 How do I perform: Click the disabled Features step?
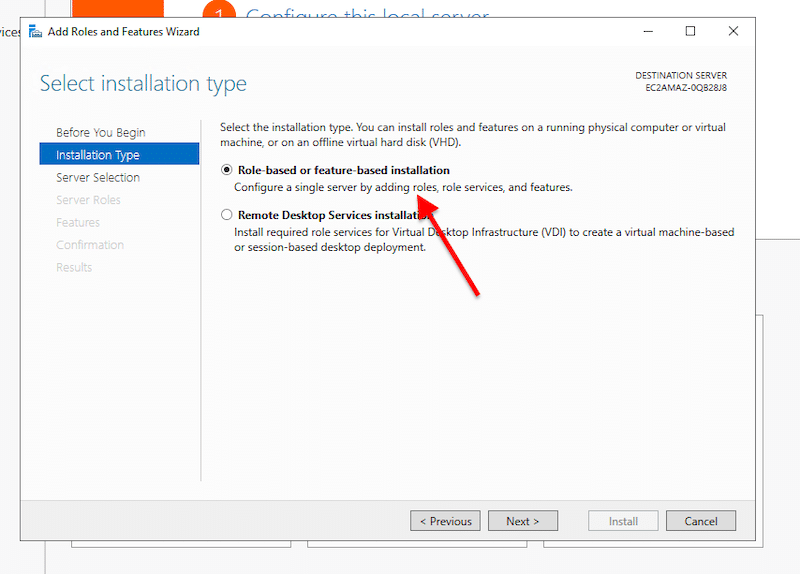[x=78, y=222]
